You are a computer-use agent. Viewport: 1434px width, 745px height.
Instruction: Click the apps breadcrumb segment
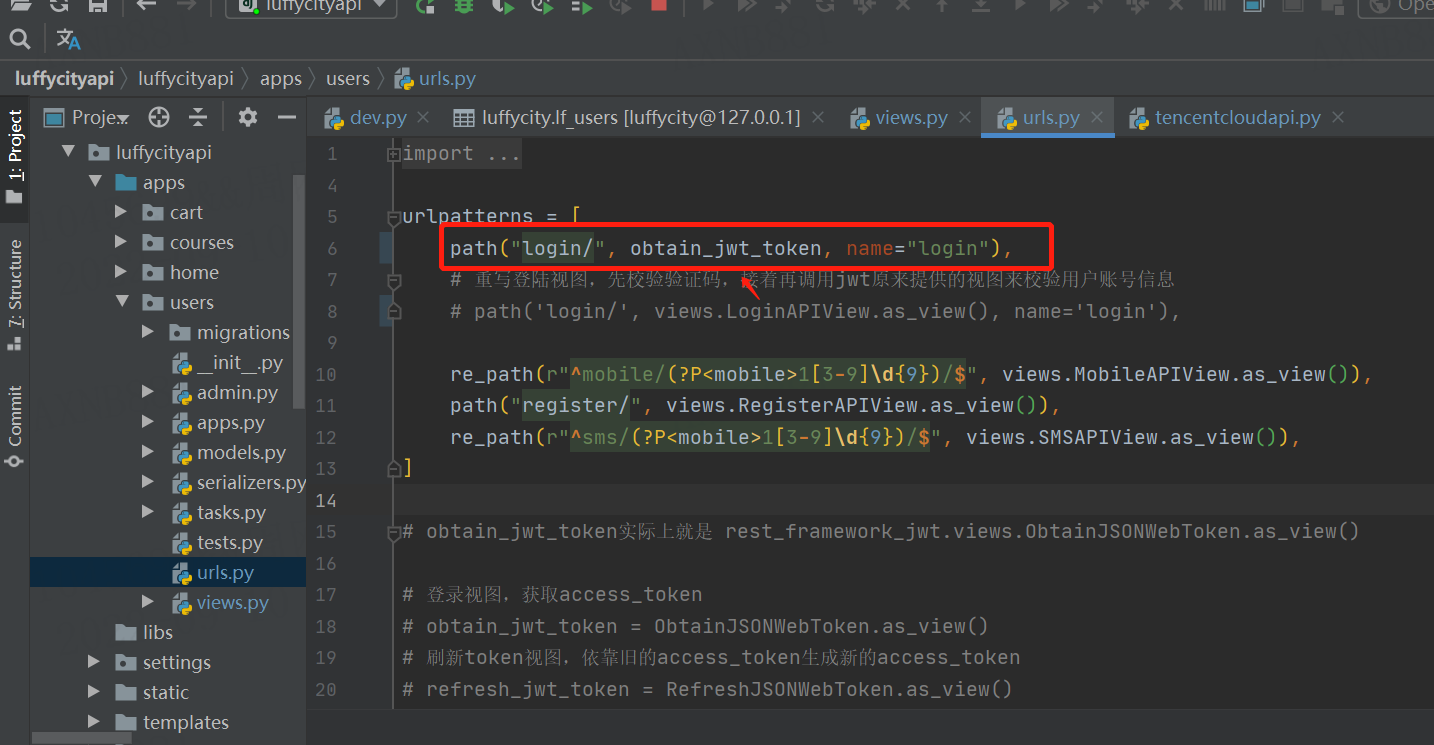click(280, 78)
